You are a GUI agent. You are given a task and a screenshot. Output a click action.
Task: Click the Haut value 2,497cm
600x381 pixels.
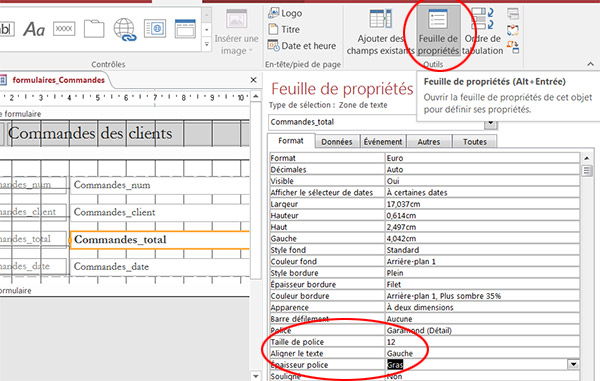click(482, 227)
